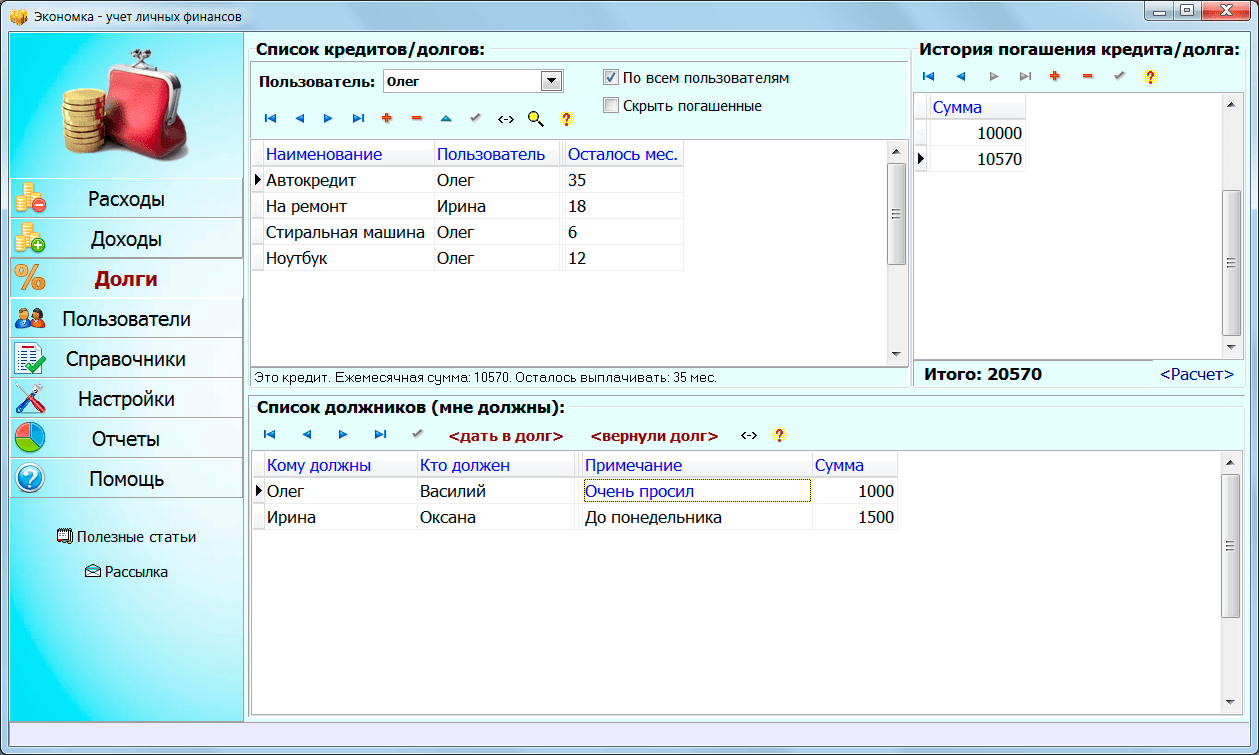Select the 'Ноутбук' row in credits table
Viewport: 1259px width, 755px height.
pos(297,258)
